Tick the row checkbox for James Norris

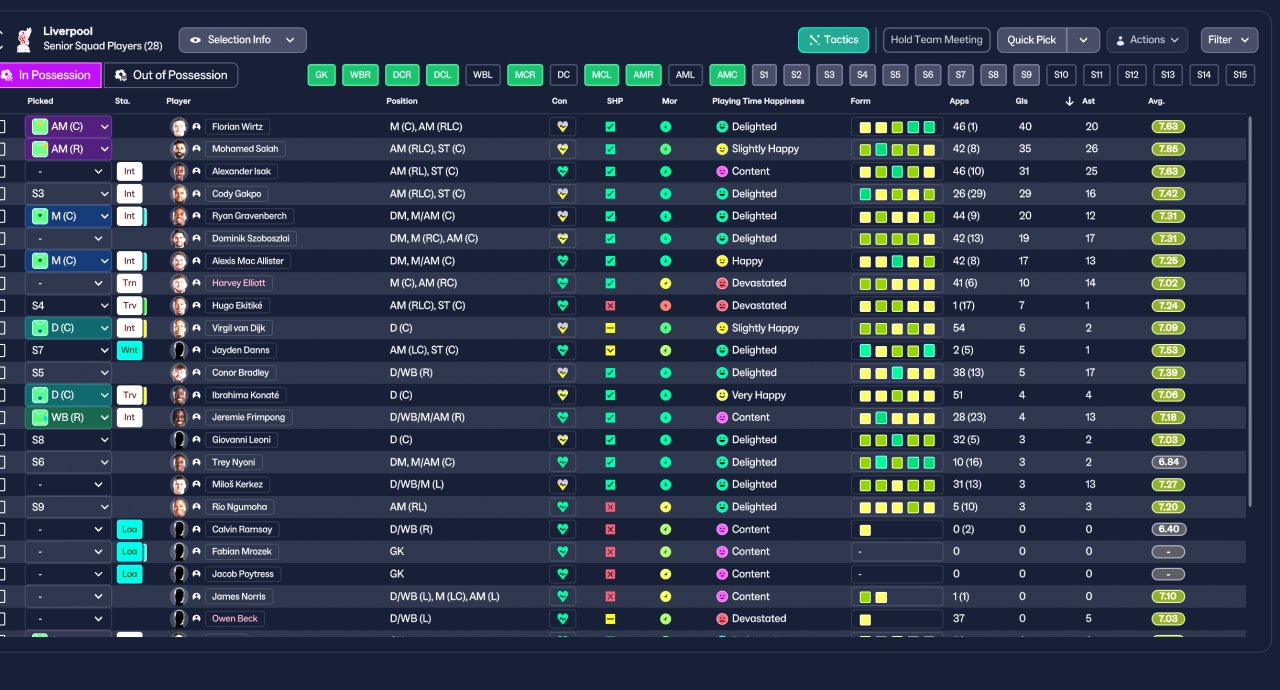pos(0,596)
